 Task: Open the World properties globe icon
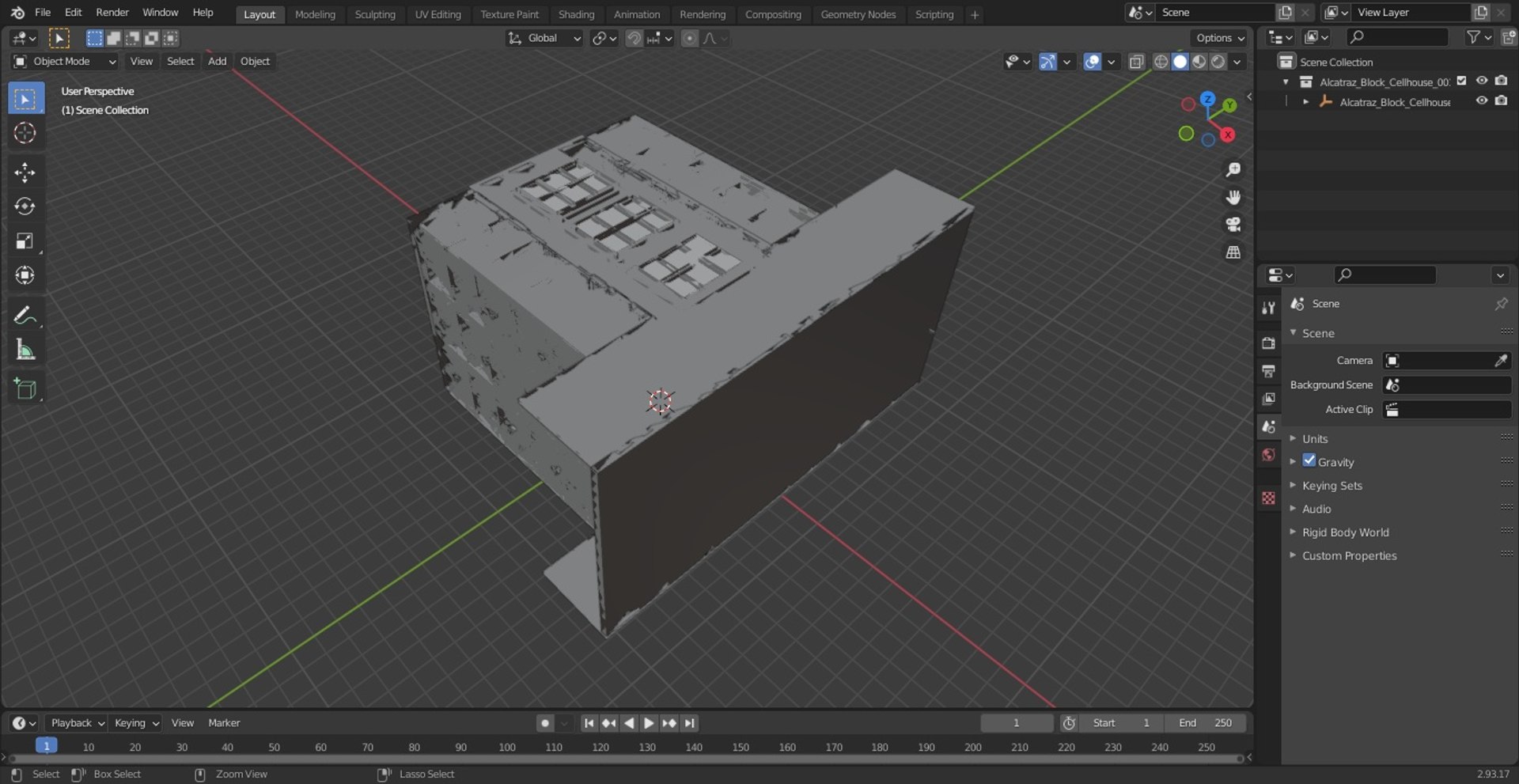pos(1269,455)
